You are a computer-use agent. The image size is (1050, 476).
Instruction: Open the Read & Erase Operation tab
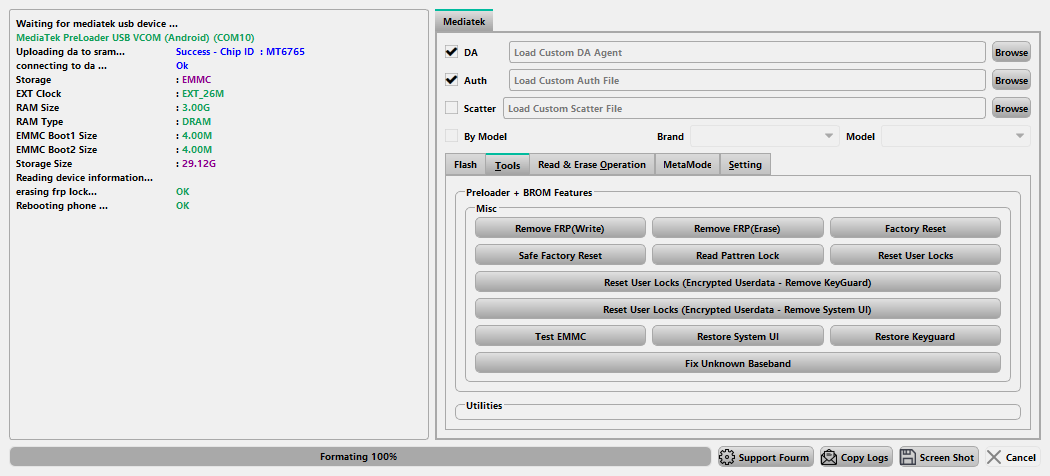pyautogui.click(x=592, y=164)
